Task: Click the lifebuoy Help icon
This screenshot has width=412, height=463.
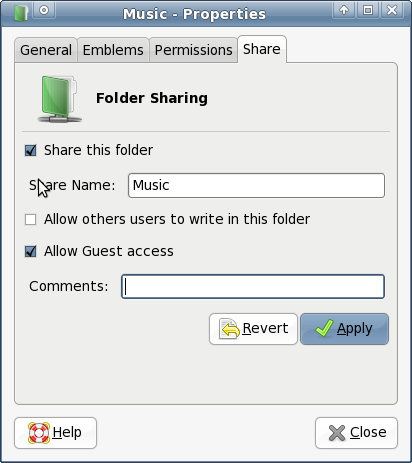Action: [39, 433]
